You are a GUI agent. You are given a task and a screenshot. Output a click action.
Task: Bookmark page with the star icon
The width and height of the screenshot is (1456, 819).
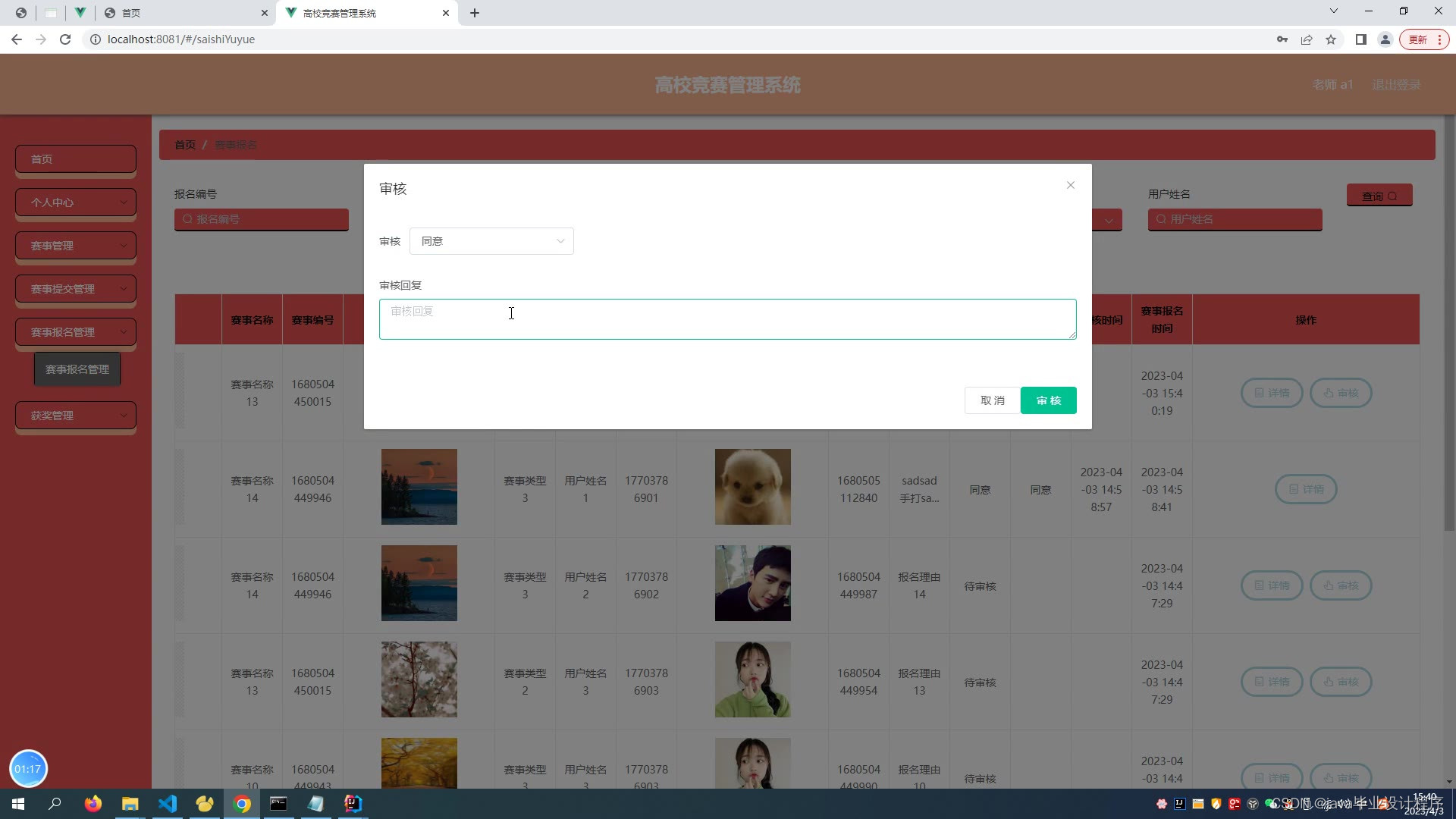coord(1331,39)
